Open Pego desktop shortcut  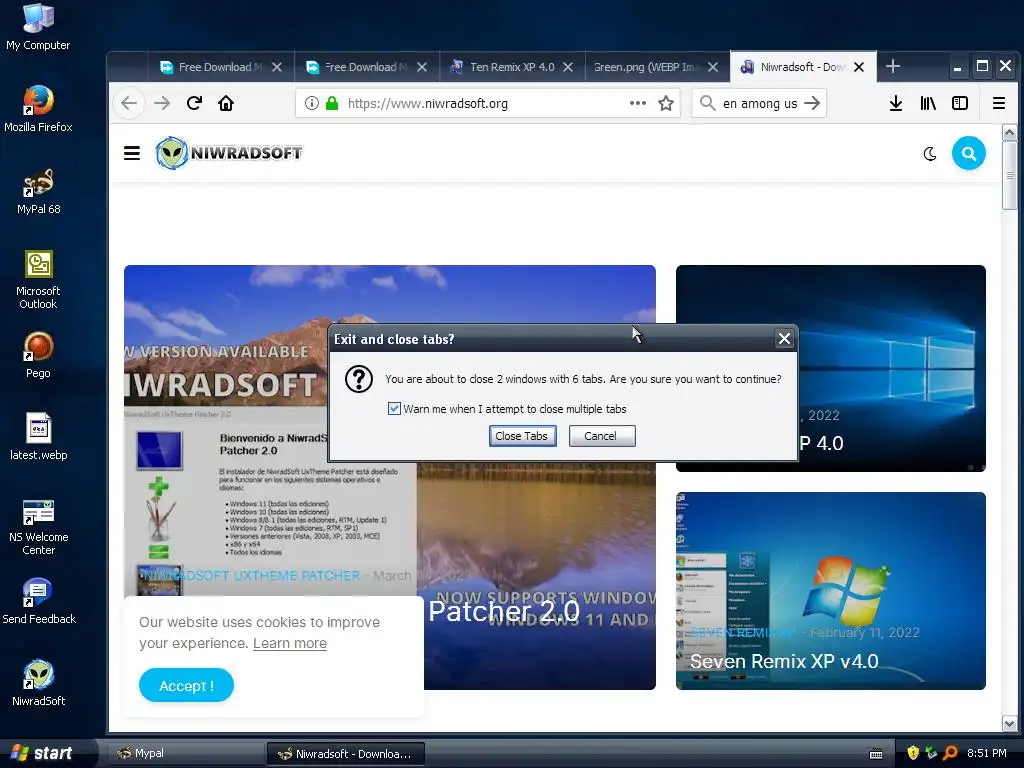click(x=38, y=355)
